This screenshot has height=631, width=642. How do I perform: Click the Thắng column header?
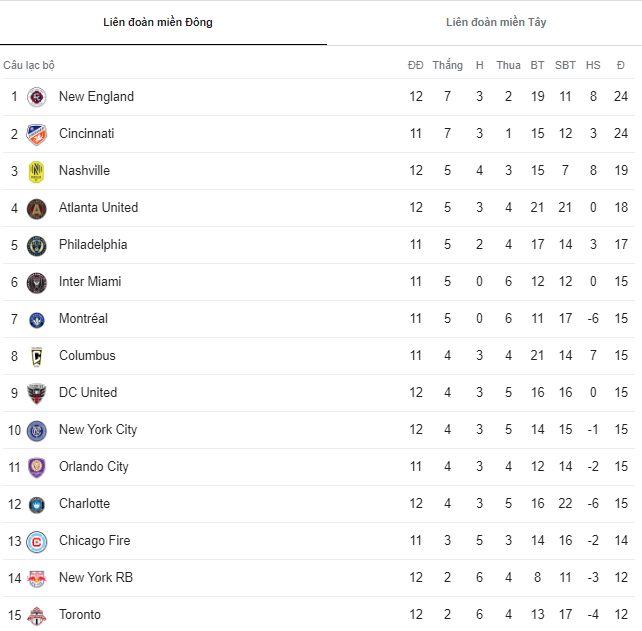pyautogui.click(x=447, y=65)
